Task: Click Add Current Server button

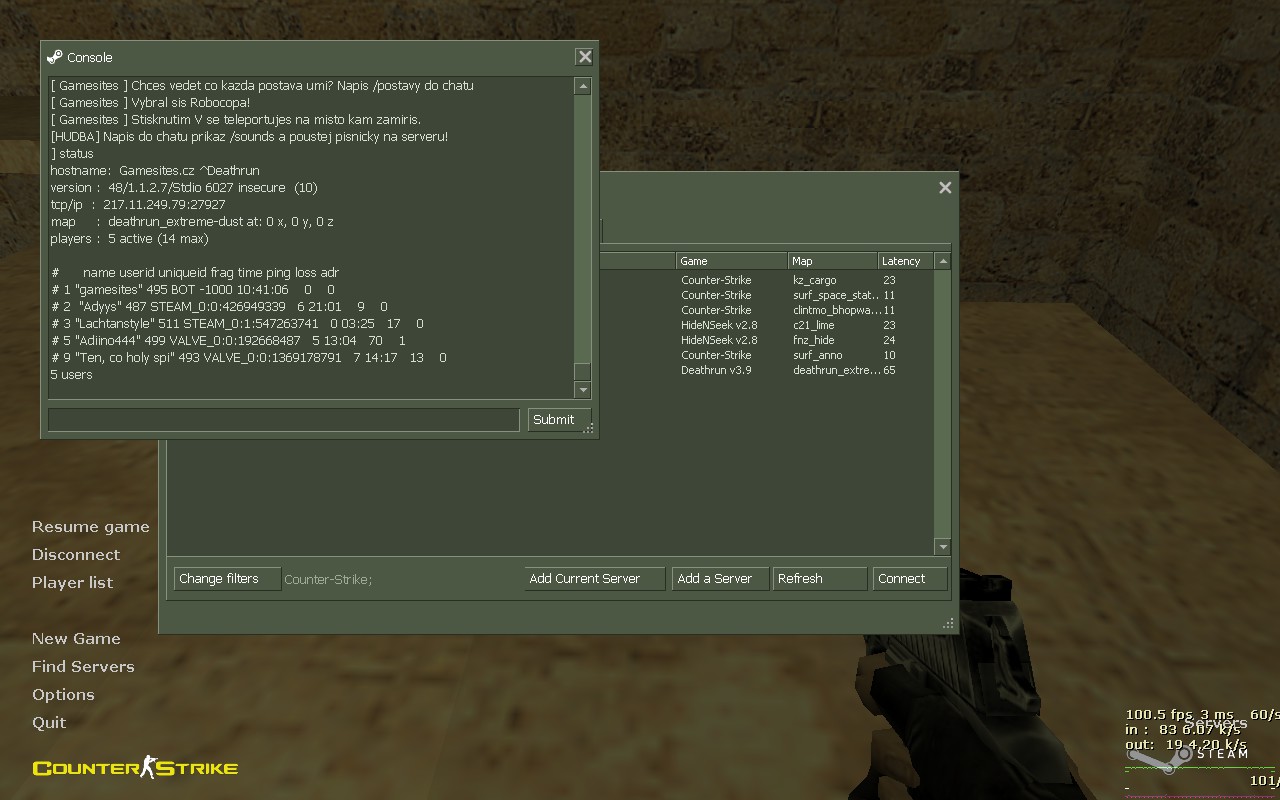Action: 595,579
